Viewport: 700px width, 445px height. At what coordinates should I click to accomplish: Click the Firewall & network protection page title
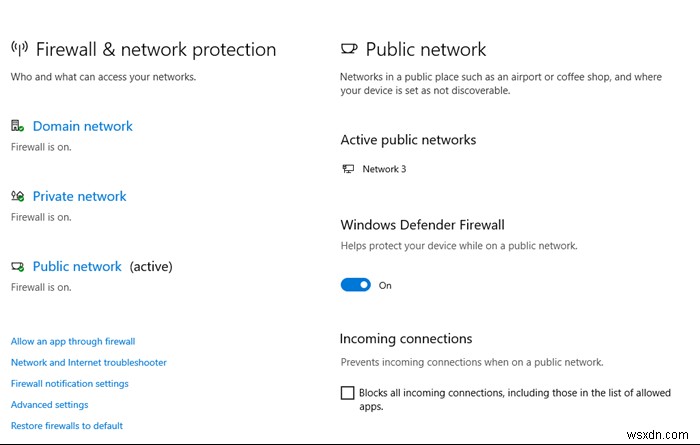[x=156, y=49]
